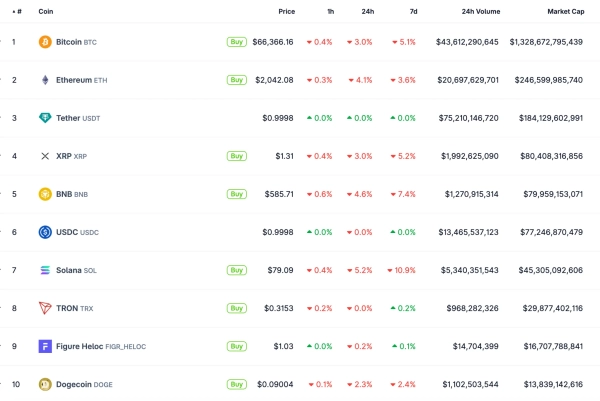Sort the list by Price header
Screen dimensions: 600x401
pos(286,11)
